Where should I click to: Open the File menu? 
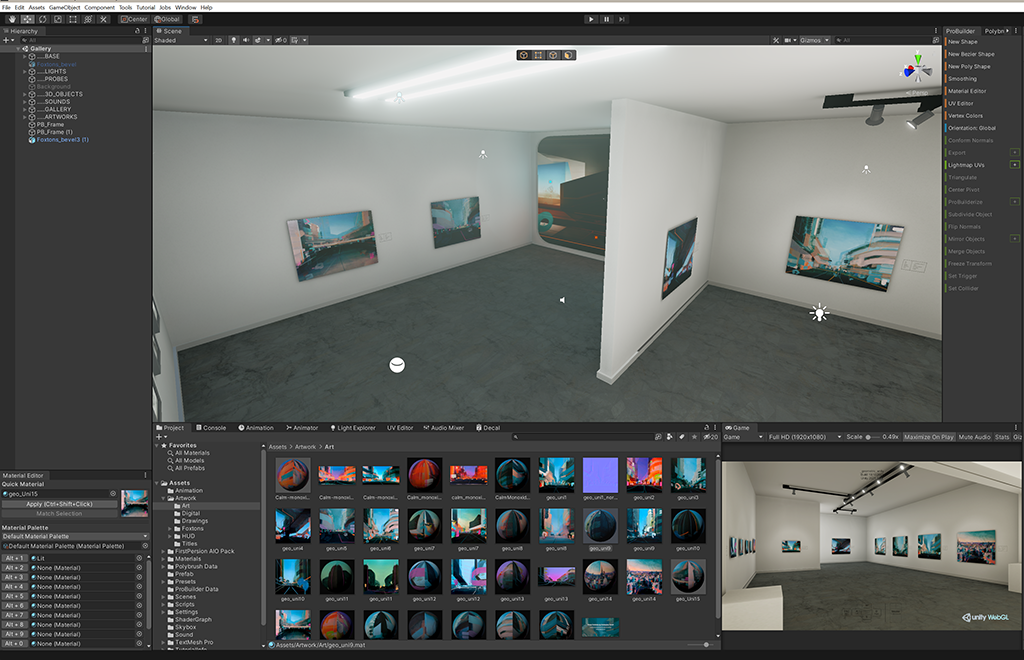tap(7, 7)
